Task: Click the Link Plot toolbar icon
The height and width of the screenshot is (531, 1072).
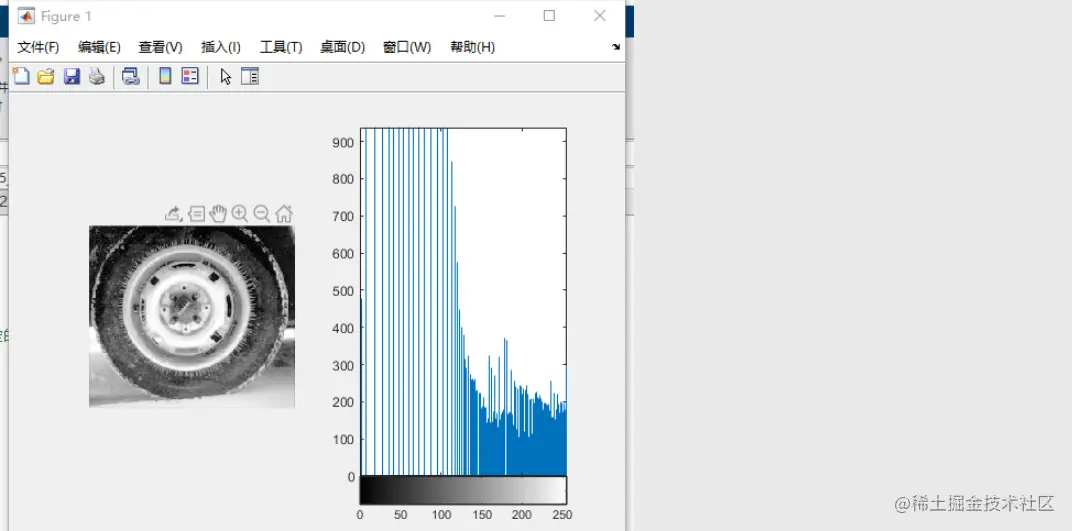Action: 131,77
